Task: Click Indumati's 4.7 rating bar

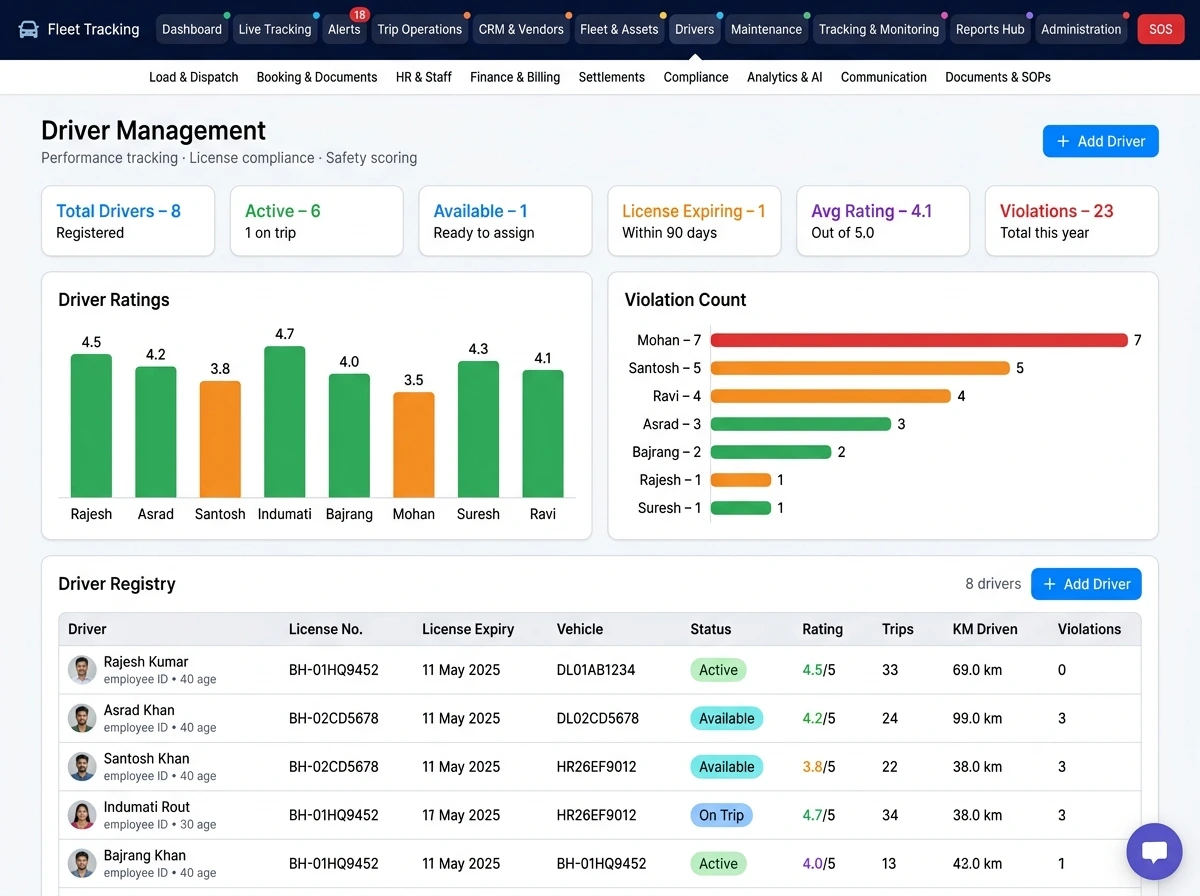Action: point(285,422)
